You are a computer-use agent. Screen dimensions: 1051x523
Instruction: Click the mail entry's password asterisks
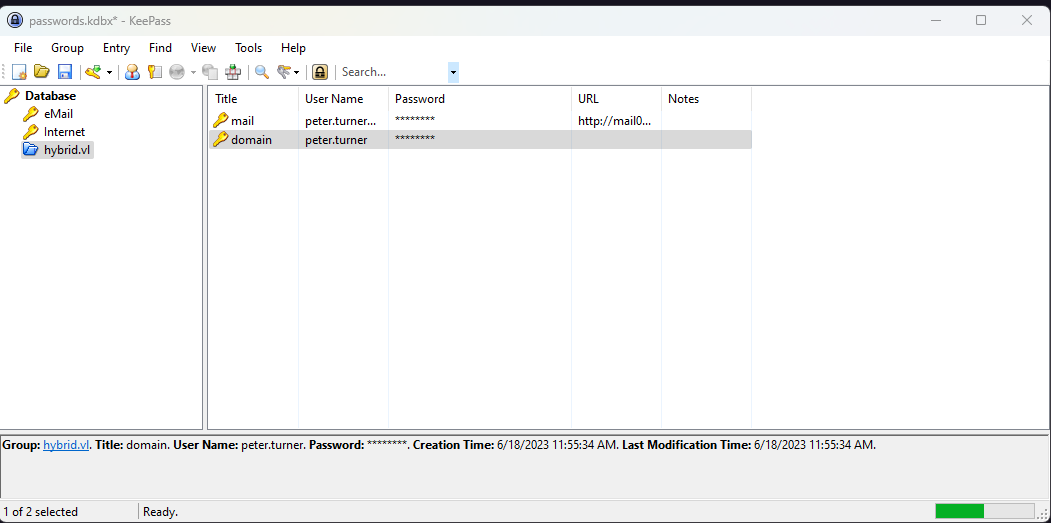point(415,120)
